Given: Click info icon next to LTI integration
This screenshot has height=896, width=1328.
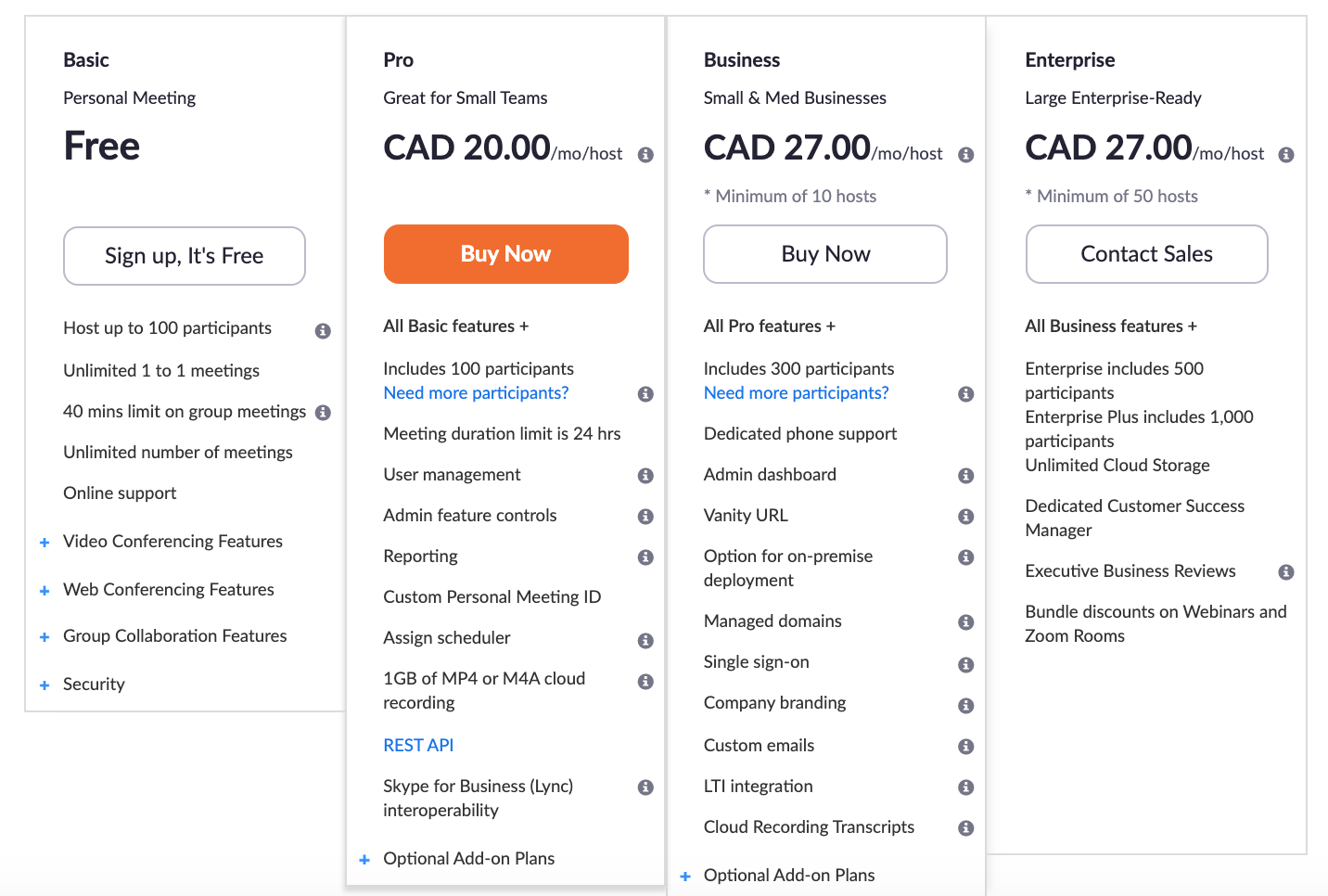Looking at the screenshot, I should point(965,787).
